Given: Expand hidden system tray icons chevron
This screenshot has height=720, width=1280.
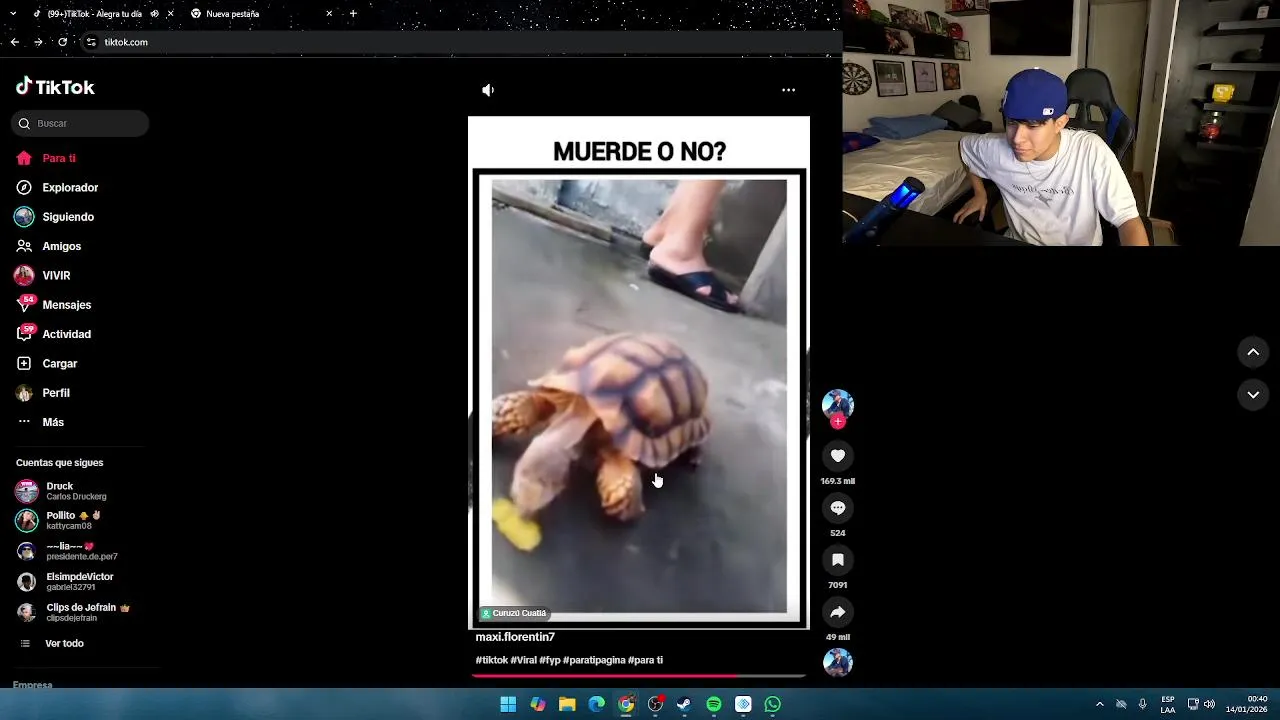Looking at the screenshot, I should (1100, 704).
